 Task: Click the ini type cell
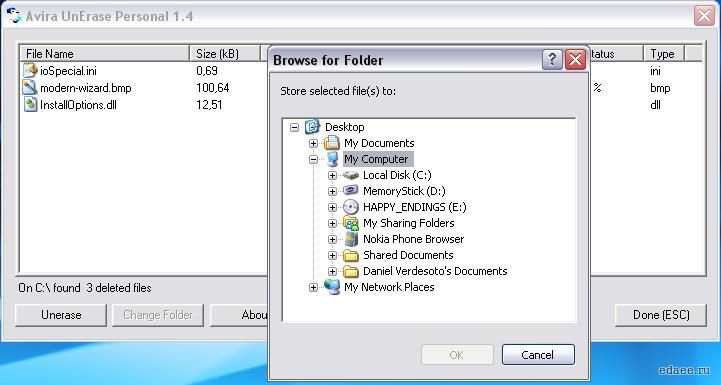(655, 71)
